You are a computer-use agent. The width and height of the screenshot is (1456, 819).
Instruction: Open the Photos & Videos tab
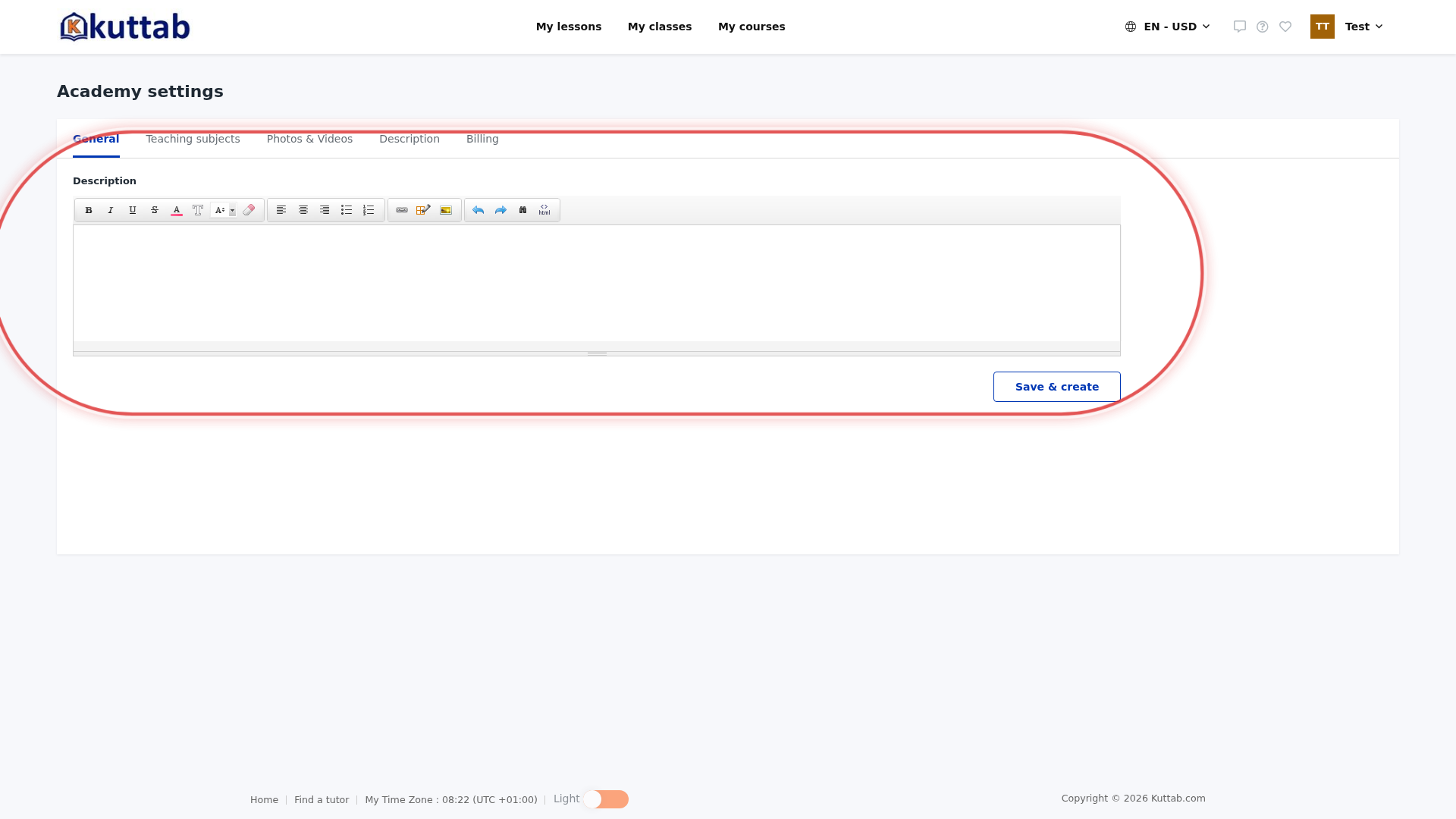(309, 139)
